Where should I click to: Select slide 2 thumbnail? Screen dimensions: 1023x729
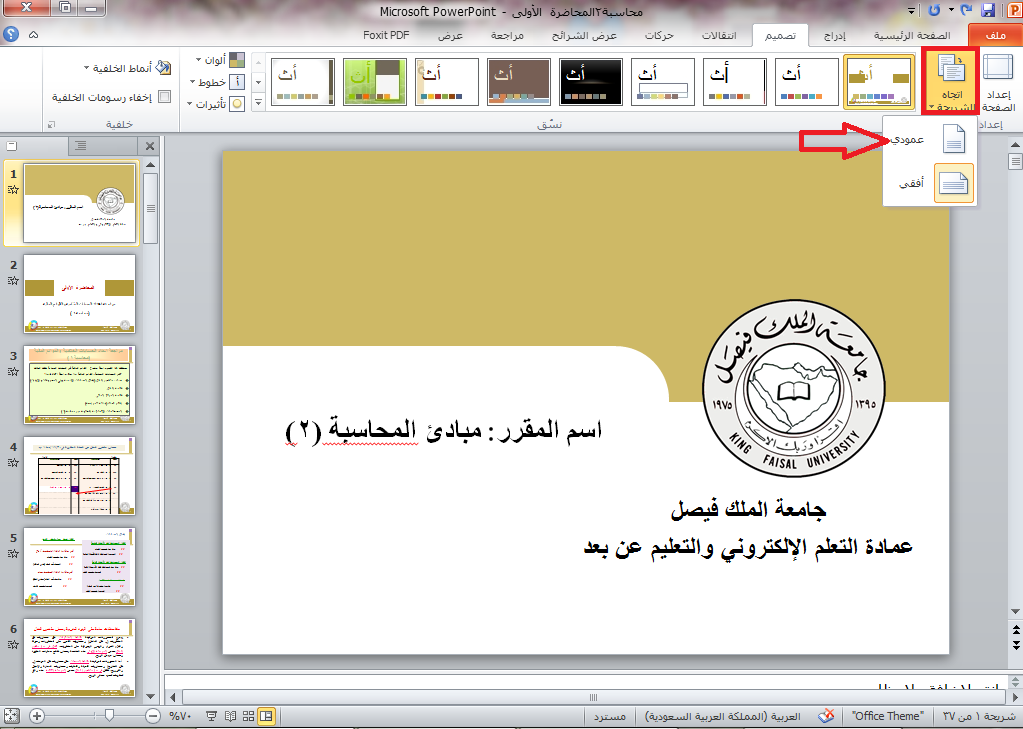point(80,294)
